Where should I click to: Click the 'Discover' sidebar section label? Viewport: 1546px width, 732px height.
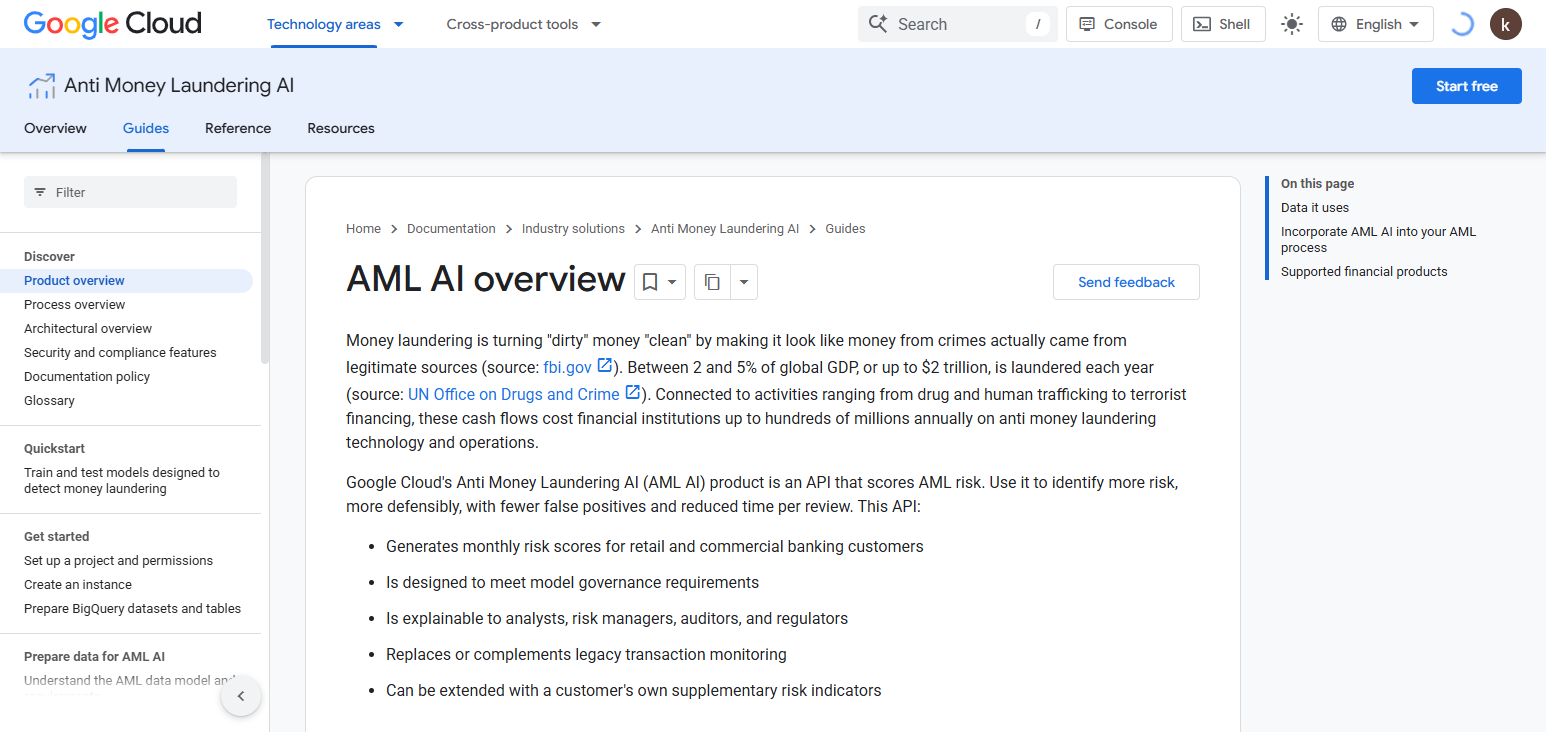pyautogui.click(x=49, y=257)
